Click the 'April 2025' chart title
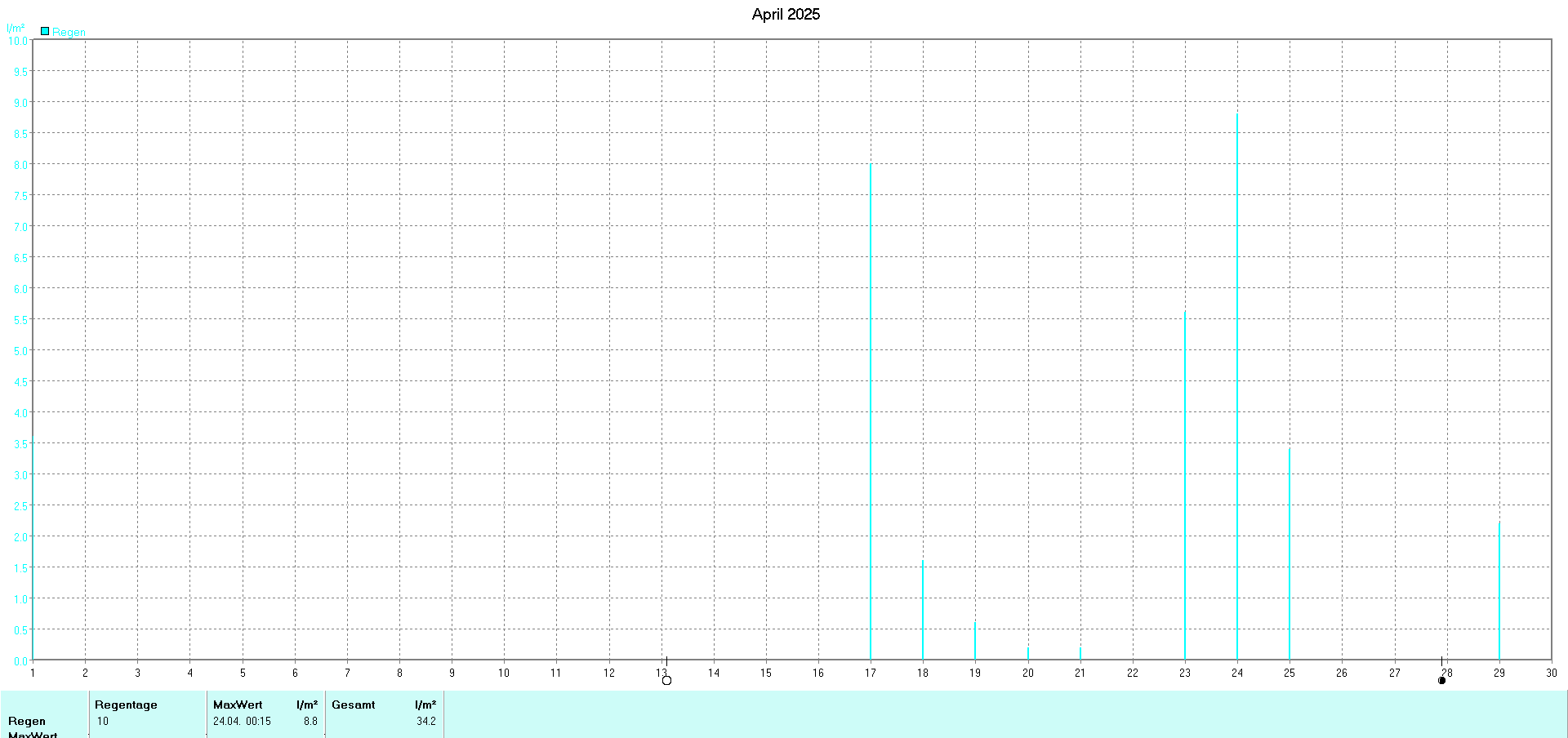1568x738 pixels. (786, 14)
